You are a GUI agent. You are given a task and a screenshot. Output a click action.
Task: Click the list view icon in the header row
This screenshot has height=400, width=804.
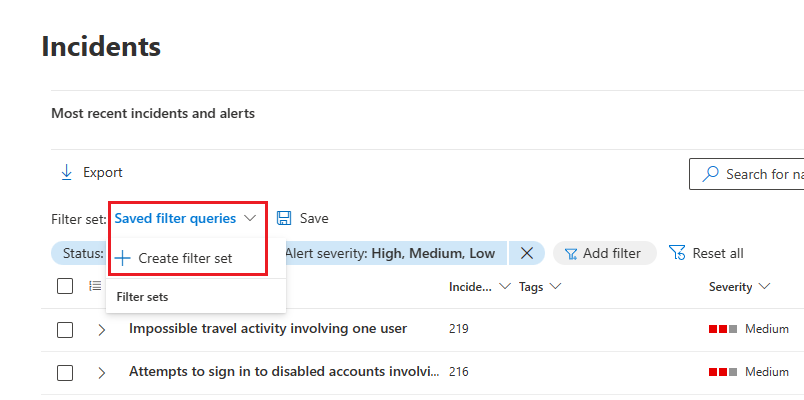95,286
